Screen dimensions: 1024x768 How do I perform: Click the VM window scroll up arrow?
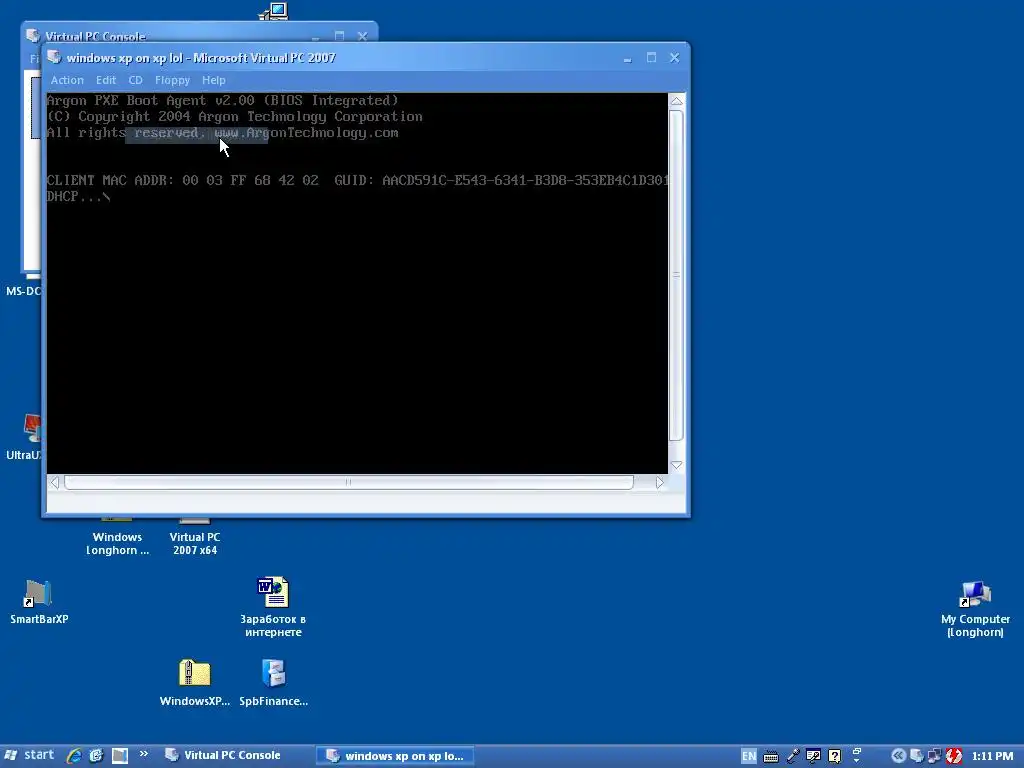tap(677, 101)
